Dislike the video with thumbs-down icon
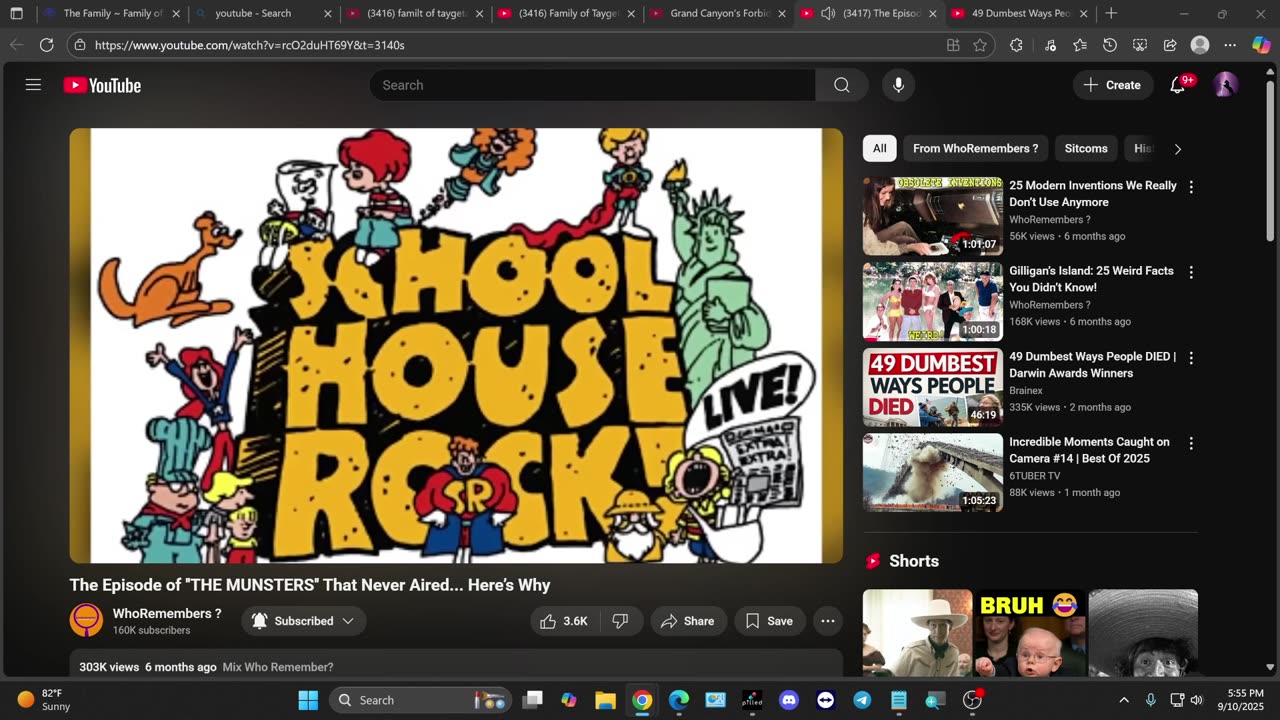This screenshot has height=720, width=1280. click(x=620, y=621)
